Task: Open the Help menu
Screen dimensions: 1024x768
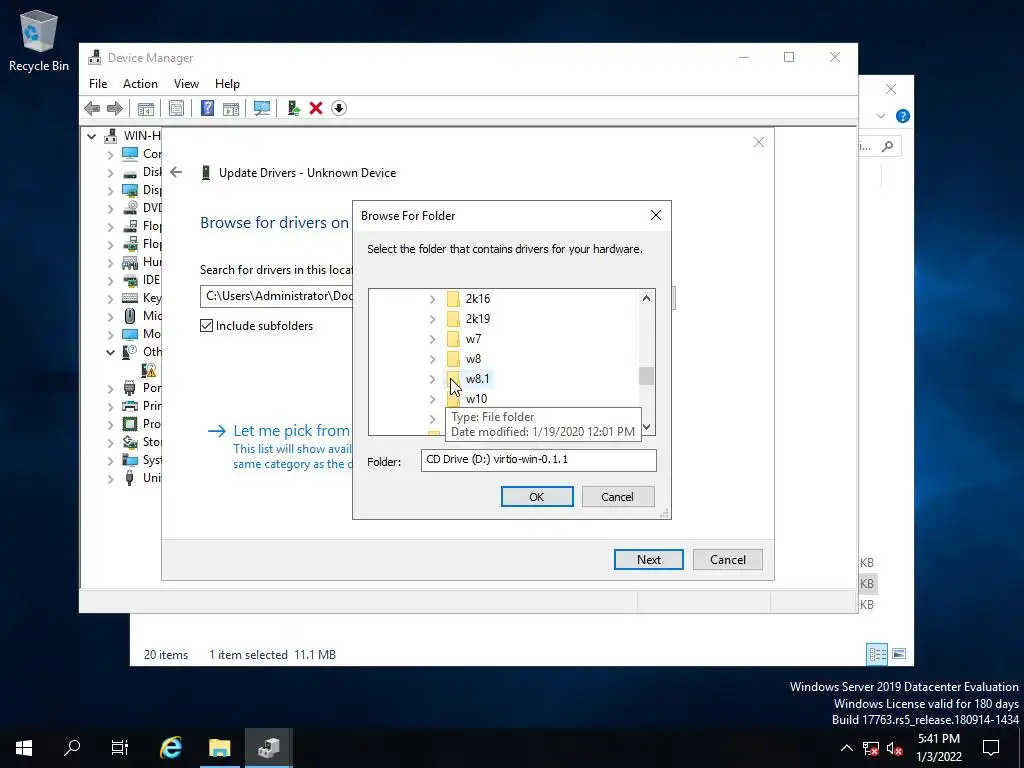Action: point(227,84)
